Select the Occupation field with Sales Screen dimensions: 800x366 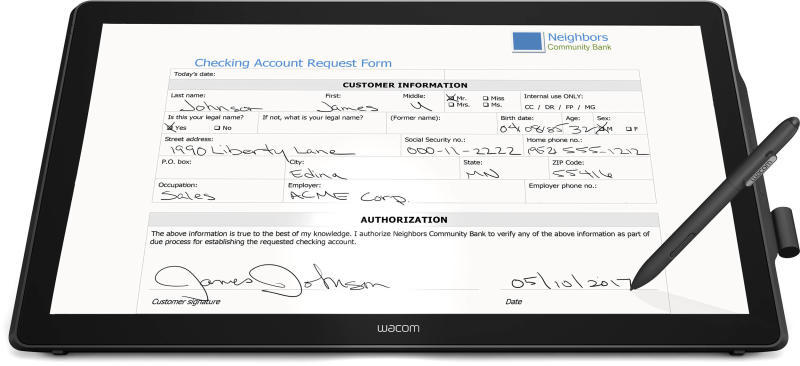click(x=218, y=190)
